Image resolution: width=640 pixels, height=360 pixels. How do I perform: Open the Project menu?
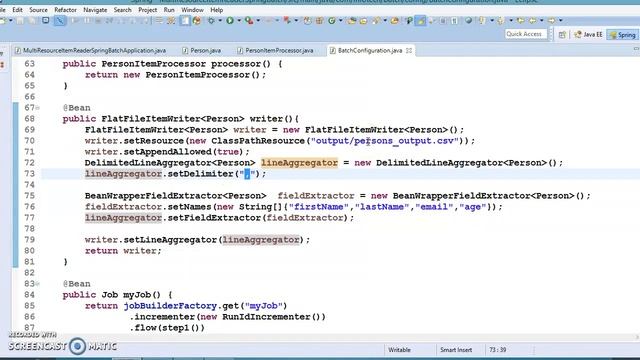147,9
